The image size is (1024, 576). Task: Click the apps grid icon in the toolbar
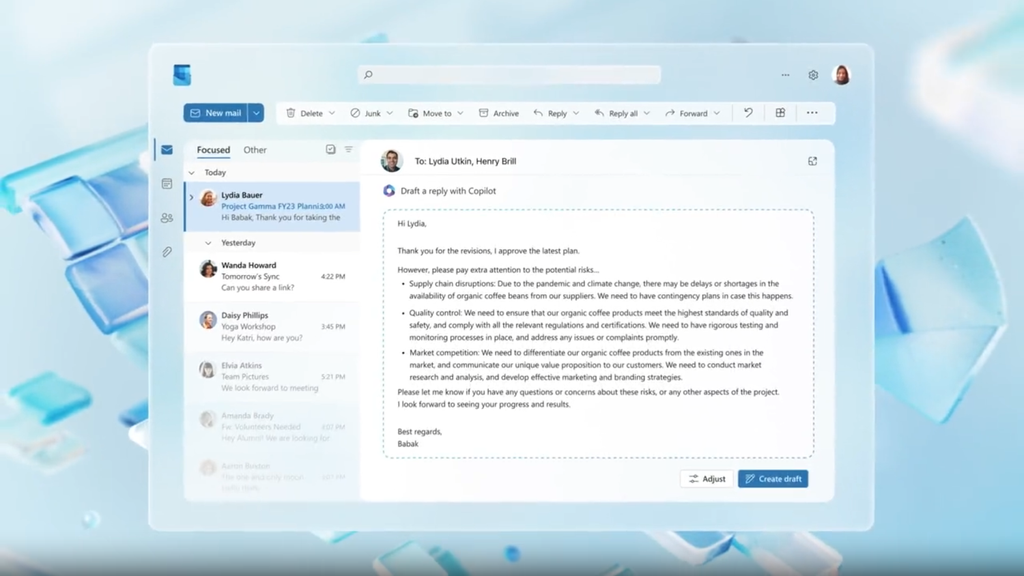[x=779, y=113]
